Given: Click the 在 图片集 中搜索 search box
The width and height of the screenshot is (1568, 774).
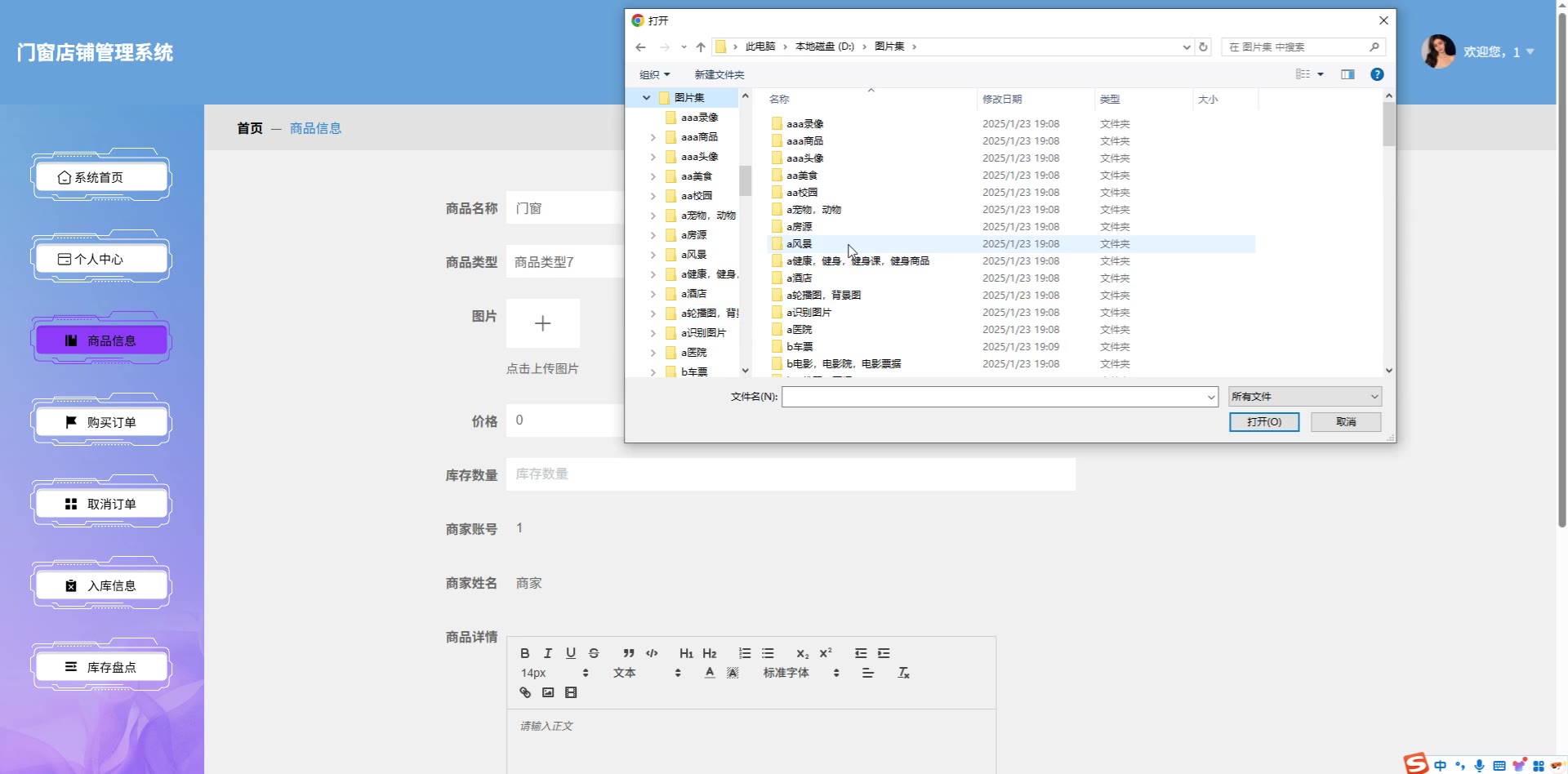Looking at the screenshot, I should [1303, 47].
